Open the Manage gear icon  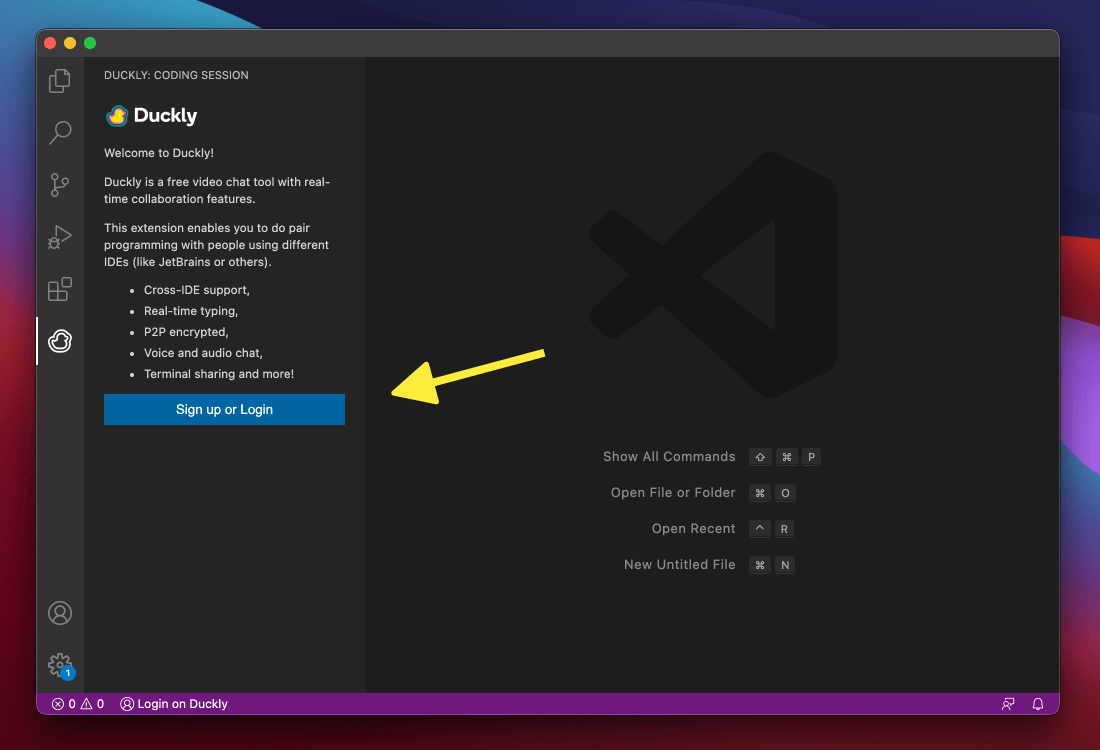(x=60, y=664)
